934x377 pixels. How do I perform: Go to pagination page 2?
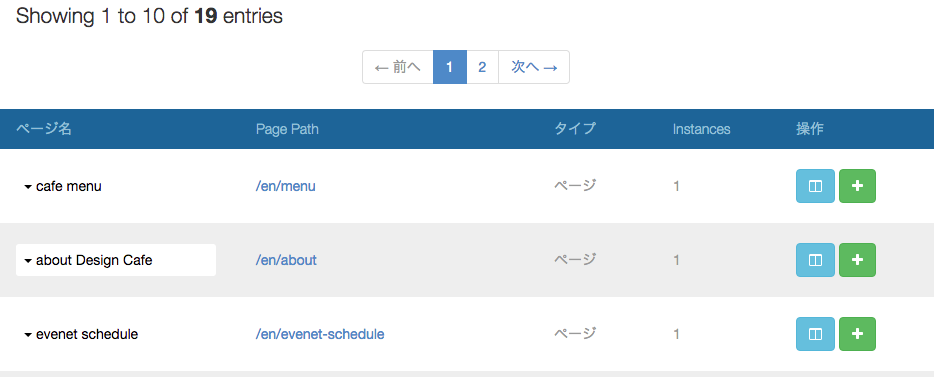pos(482,67)
